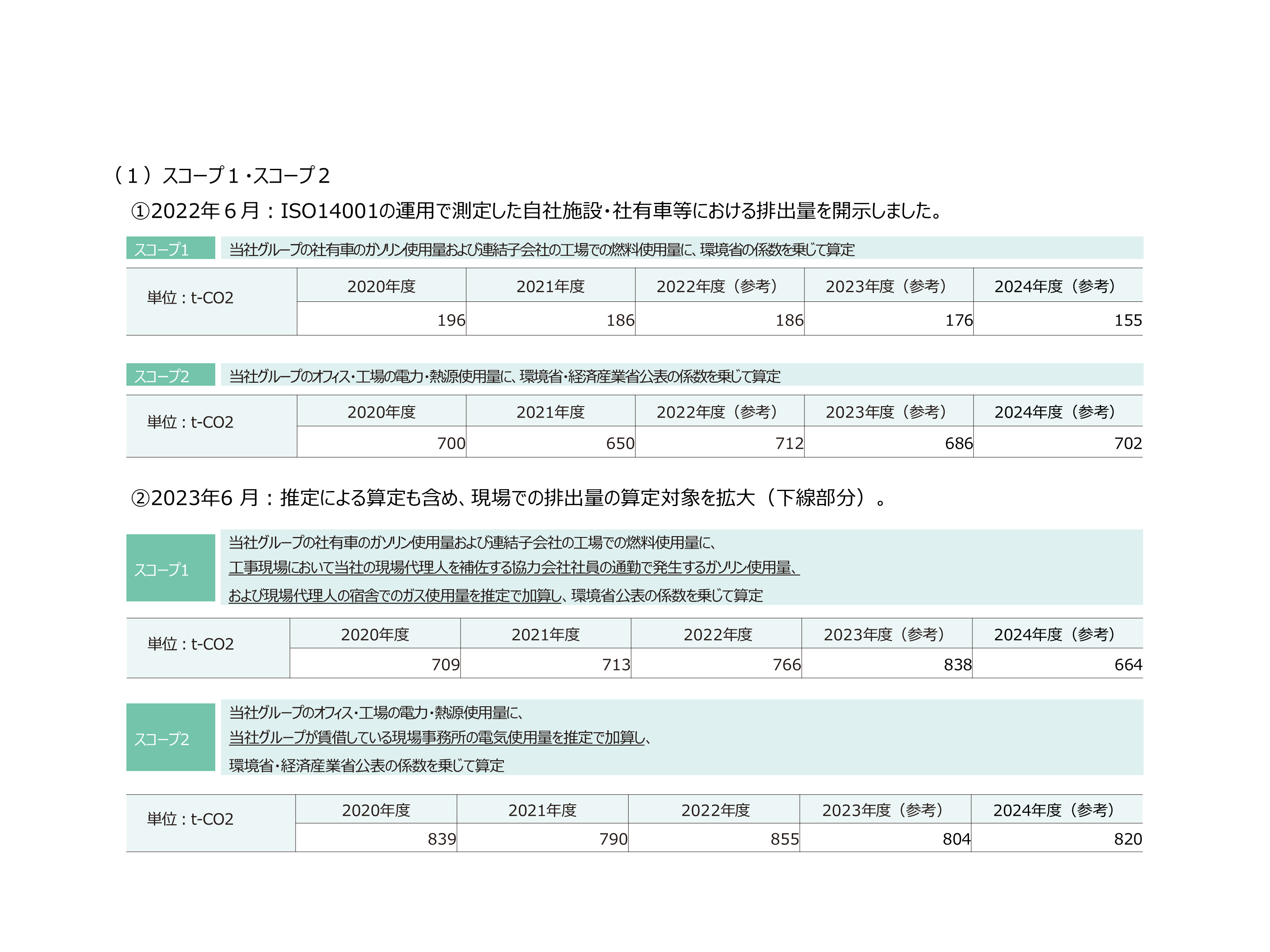Viewport: 1270px width, 952px height.
Task: Click the value 766
Action: (x=786, y=665)
